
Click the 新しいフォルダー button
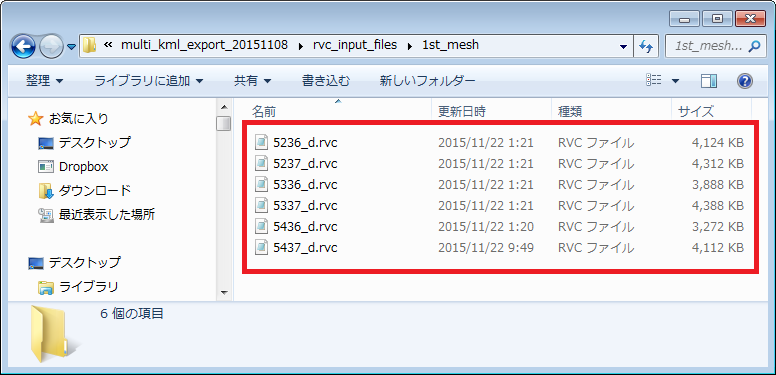[428, 81]
